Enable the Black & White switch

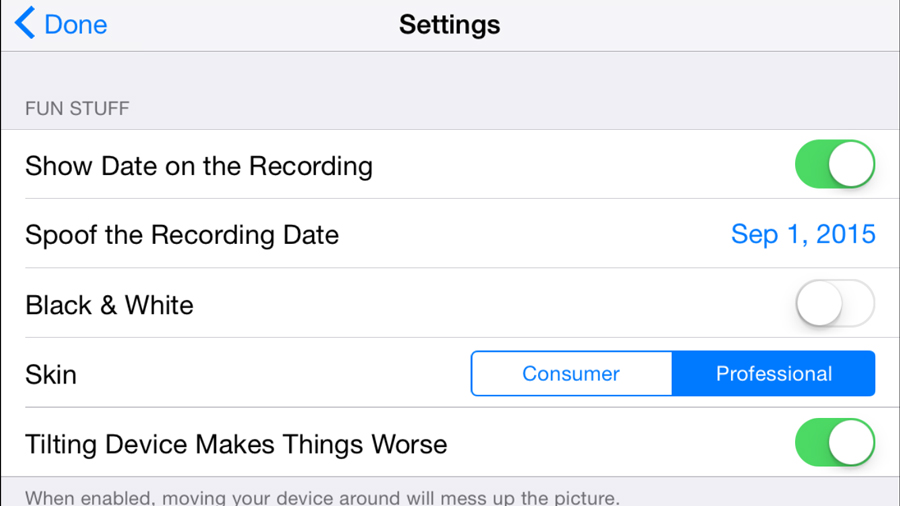[834, 304]
